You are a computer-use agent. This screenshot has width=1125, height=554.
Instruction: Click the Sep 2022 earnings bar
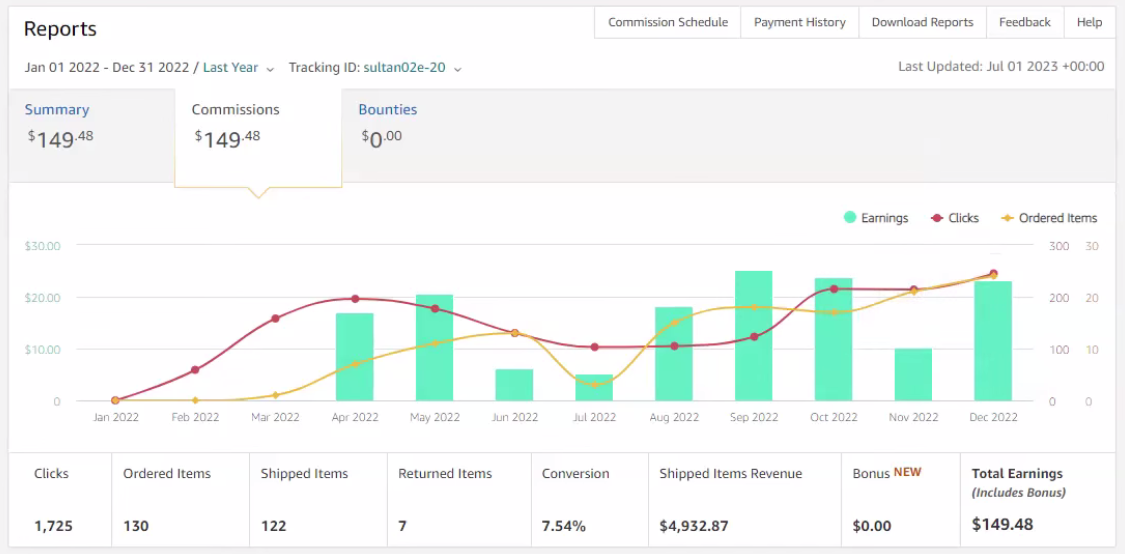(x=753, y=336)
